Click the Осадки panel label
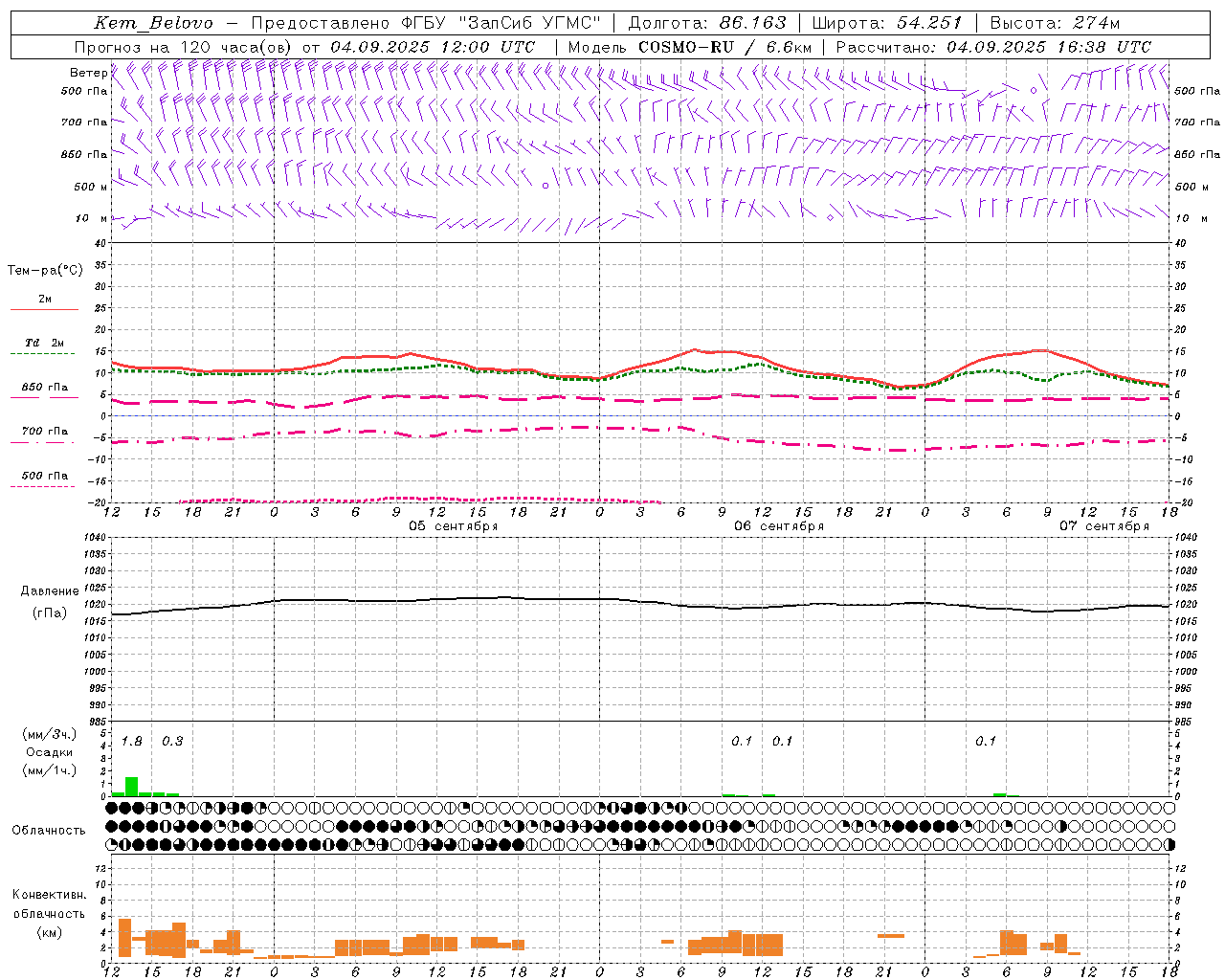 (50, 752)
